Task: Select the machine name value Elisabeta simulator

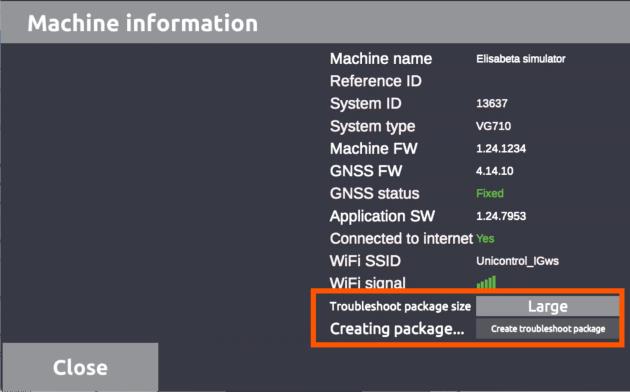Action: click(521, 59)
